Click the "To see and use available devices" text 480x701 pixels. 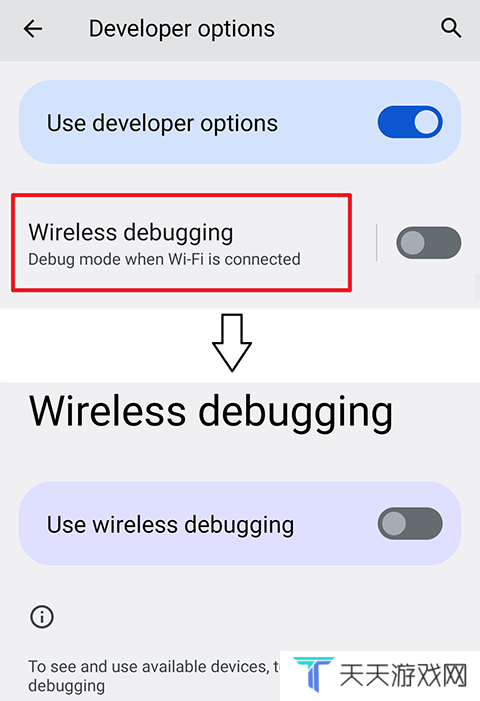(147, 667)
